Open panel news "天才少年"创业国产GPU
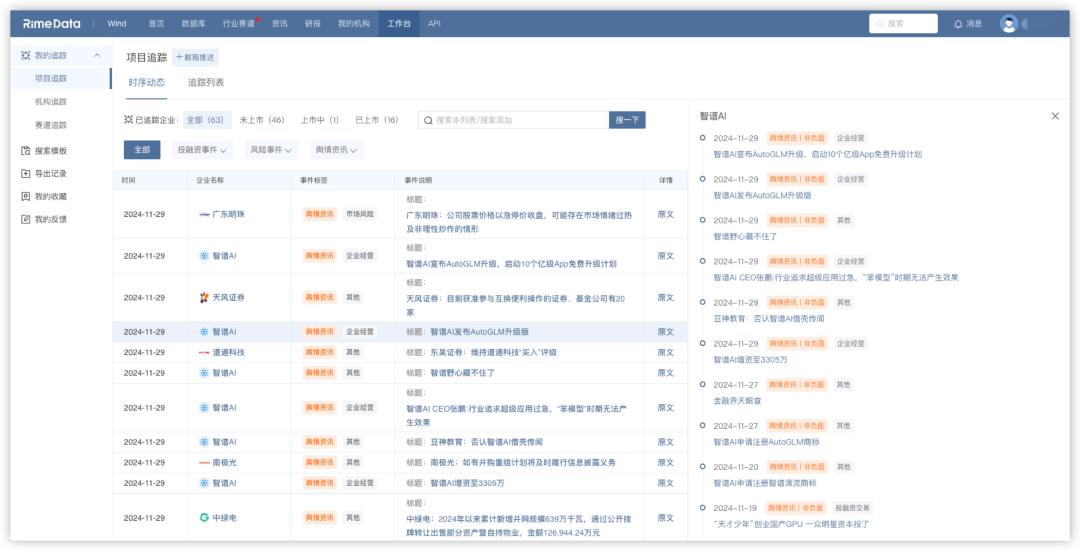 pyautogui.click(x=791, y=523)
